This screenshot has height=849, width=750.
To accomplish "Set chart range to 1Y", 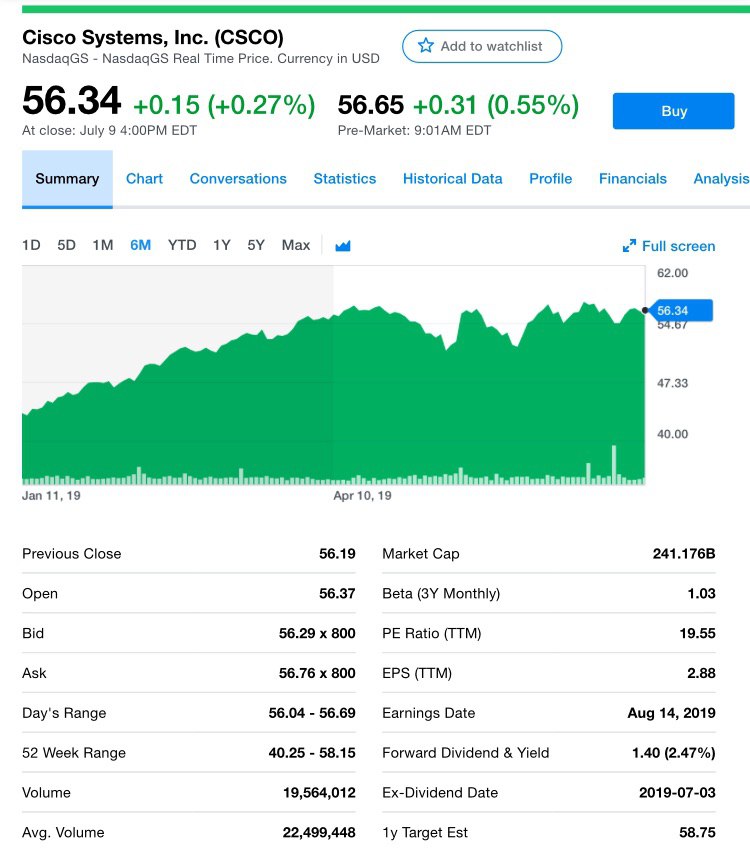I will coord(221,245).
